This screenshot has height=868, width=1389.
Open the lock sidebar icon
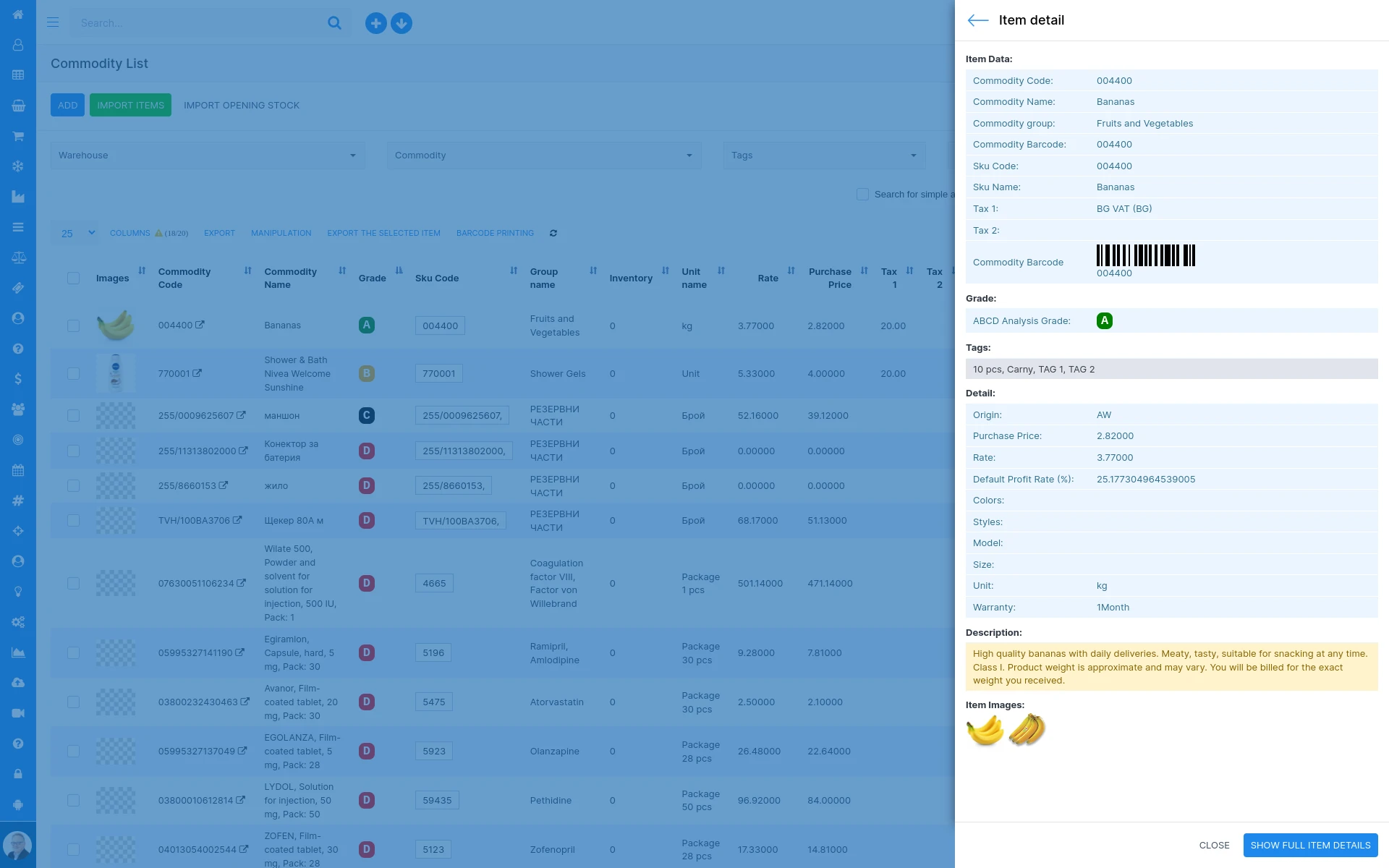[18, 774]
